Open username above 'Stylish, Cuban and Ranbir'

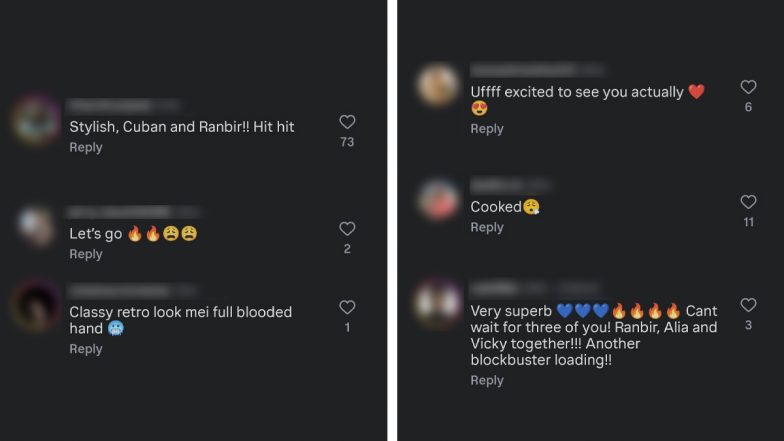coord(110,106)
